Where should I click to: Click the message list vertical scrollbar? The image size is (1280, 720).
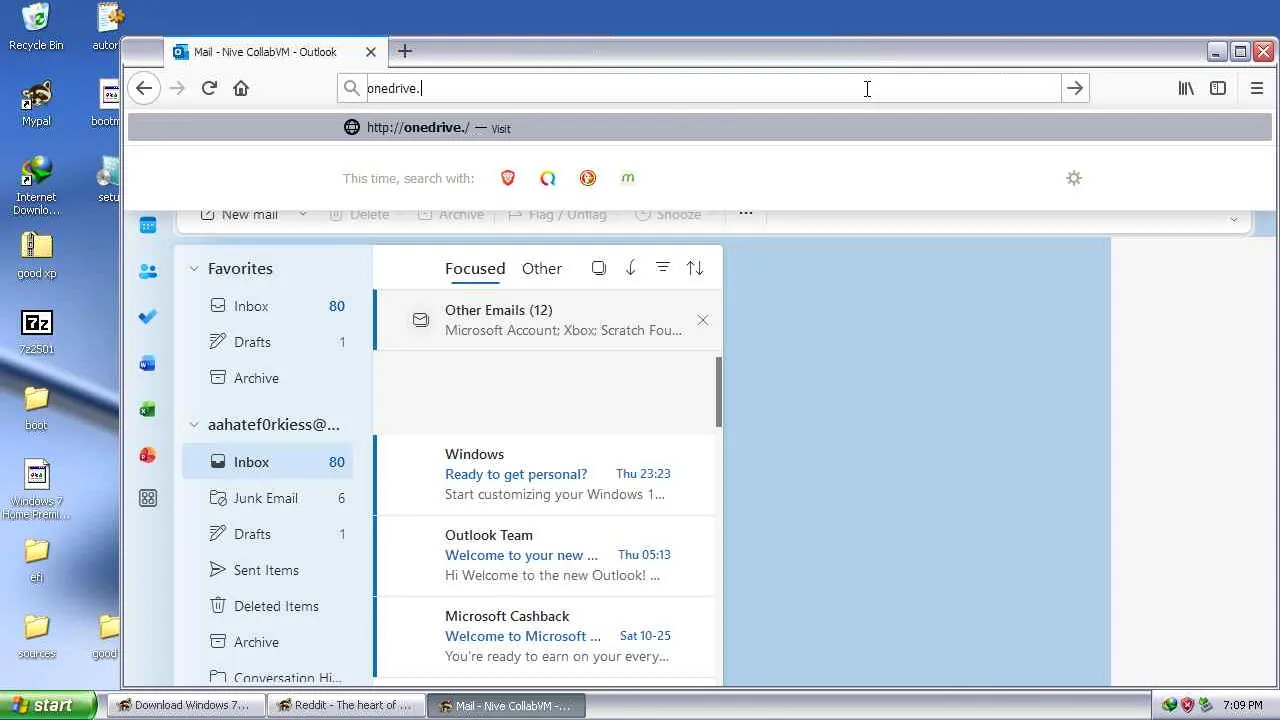pos(718,393)
